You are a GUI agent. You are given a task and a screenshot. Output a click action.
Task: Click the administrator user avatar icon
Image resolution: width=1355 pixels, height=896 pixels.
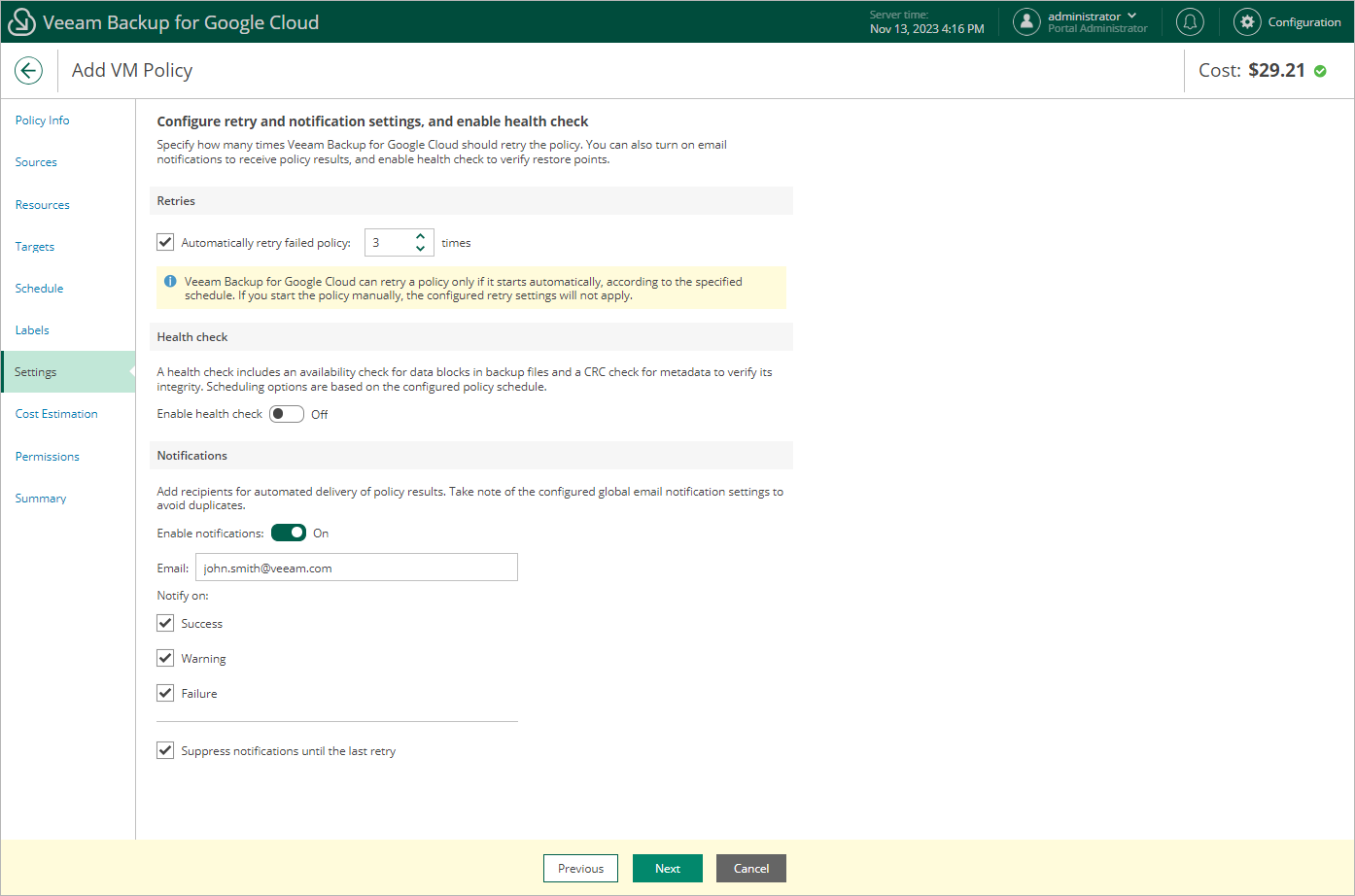click(x=1026, y=21)
